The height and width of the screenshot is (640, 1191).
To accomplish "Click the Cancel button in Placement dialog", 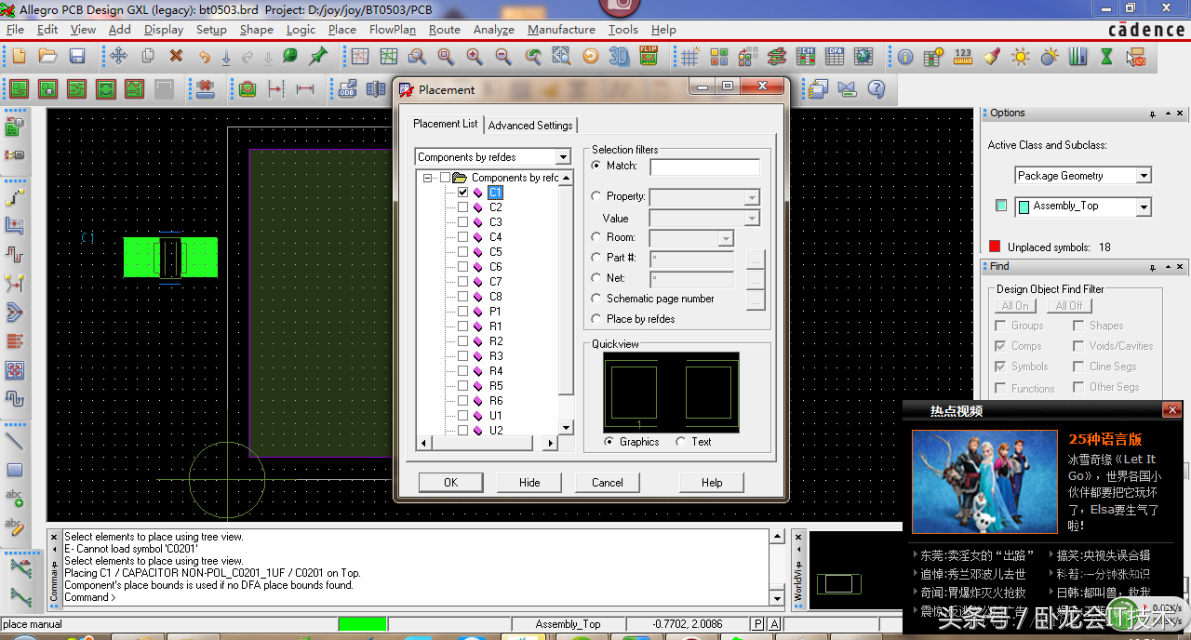I will [607, 483].
